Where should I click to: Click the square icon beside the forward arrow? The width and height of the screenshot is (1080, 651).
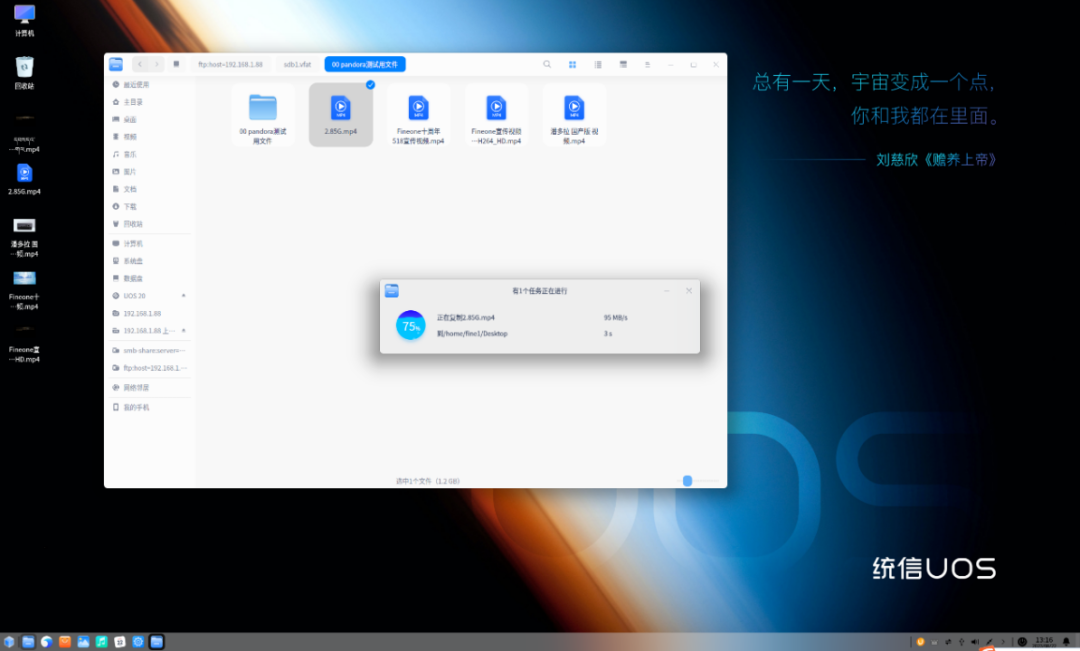tap(176, 64)
